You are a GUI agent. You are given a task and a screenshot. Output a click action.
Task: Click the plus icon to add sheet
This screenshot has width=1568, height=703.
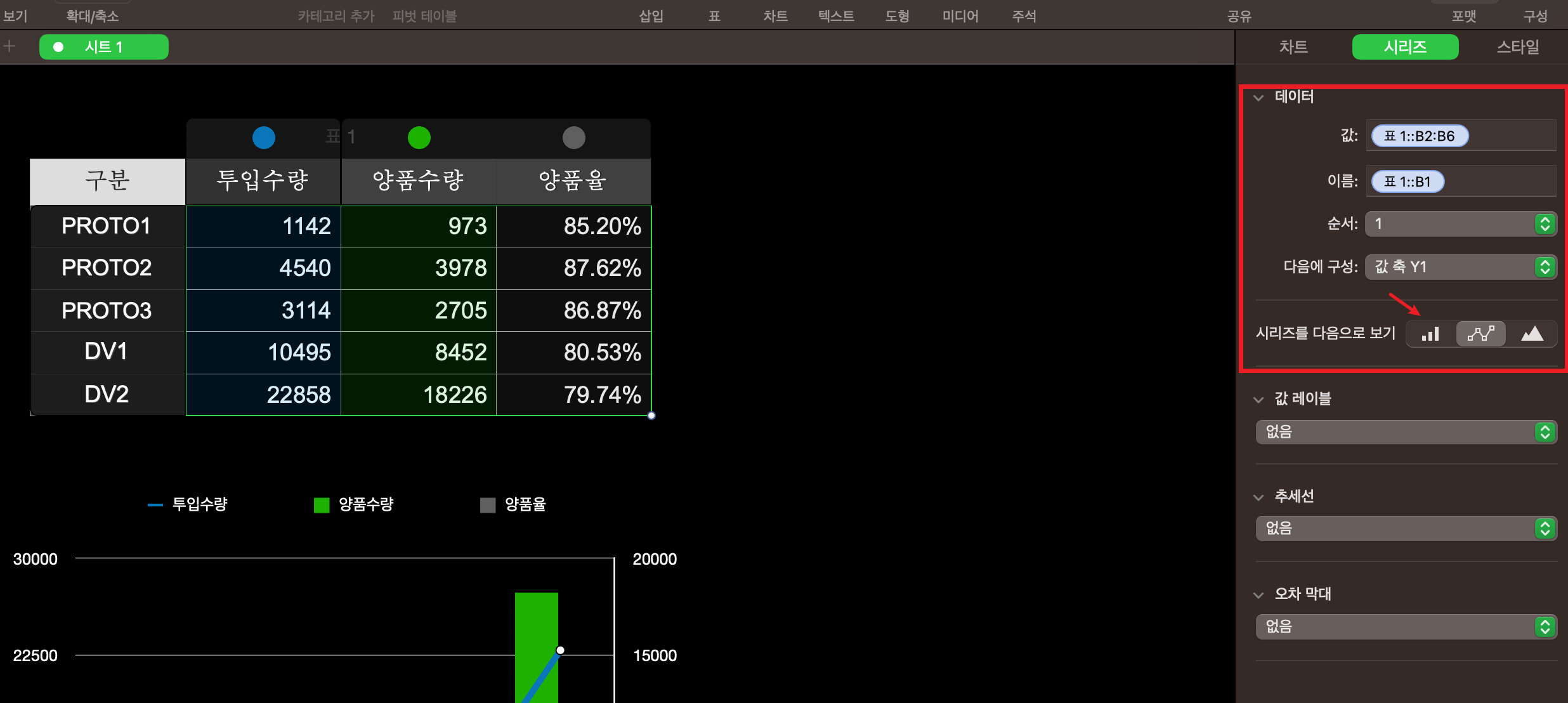pos(10,46)
